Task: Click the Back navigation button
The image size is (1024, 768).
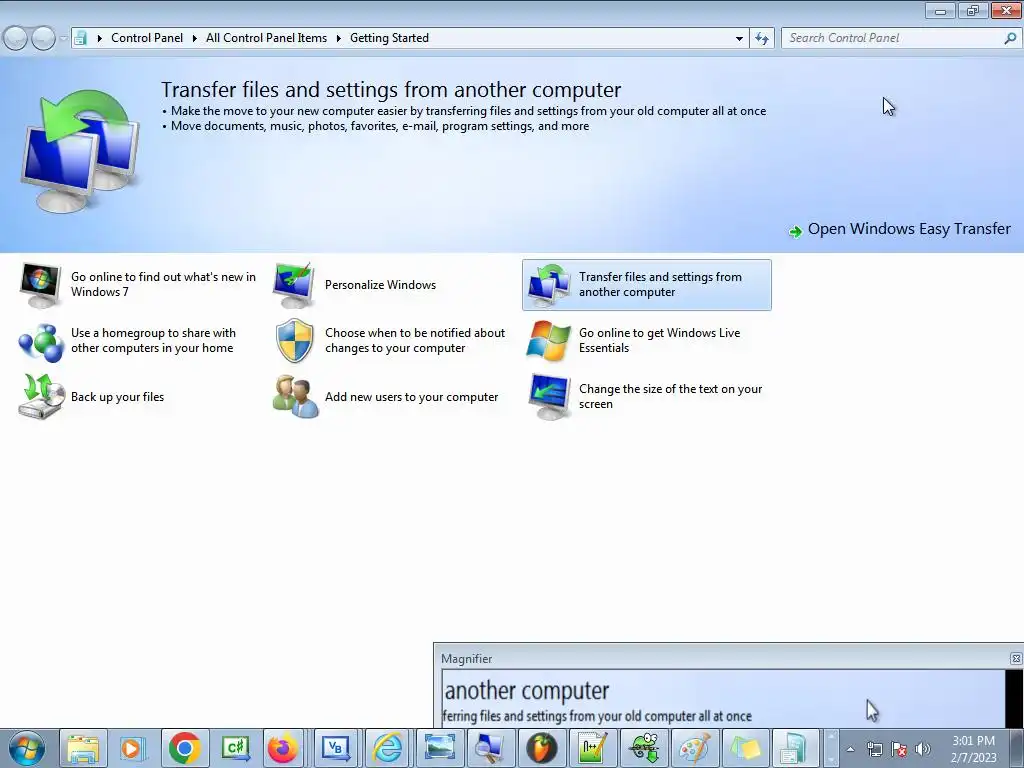Action: pyautogui.click(x=15, y=38)
